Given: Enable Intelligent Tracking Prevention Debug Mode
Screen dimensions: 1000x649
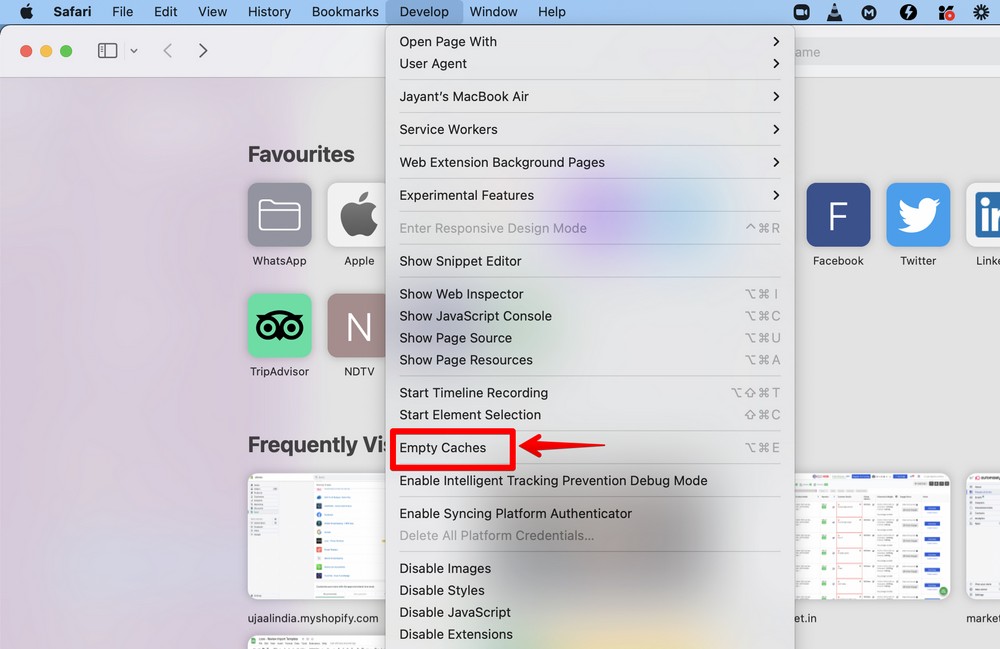Looking at the screenshot, I should click(589, 481).
